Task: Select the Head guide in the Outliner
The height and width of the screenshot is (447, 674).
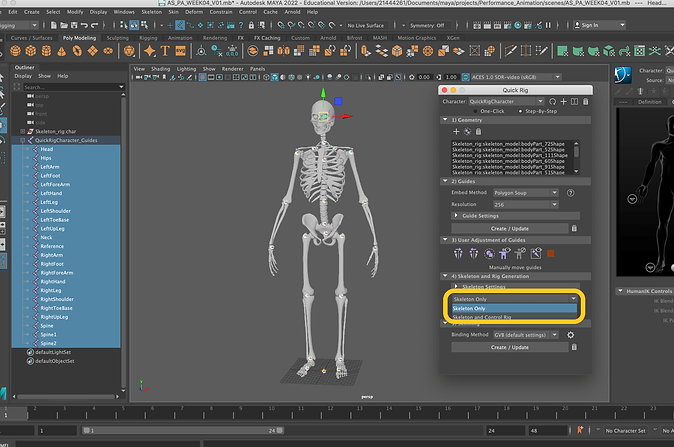Action: [46, 149]
